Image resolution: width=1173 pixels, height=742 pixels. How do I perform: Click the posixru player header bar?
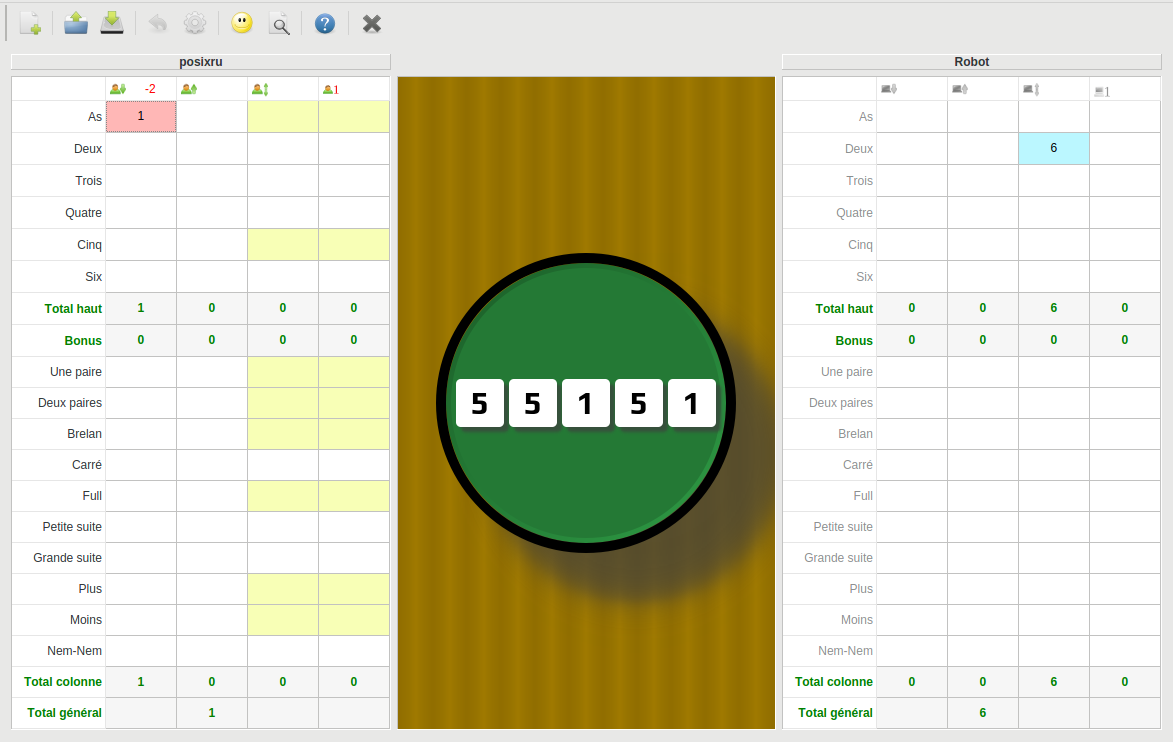click(x=200, y=62)
